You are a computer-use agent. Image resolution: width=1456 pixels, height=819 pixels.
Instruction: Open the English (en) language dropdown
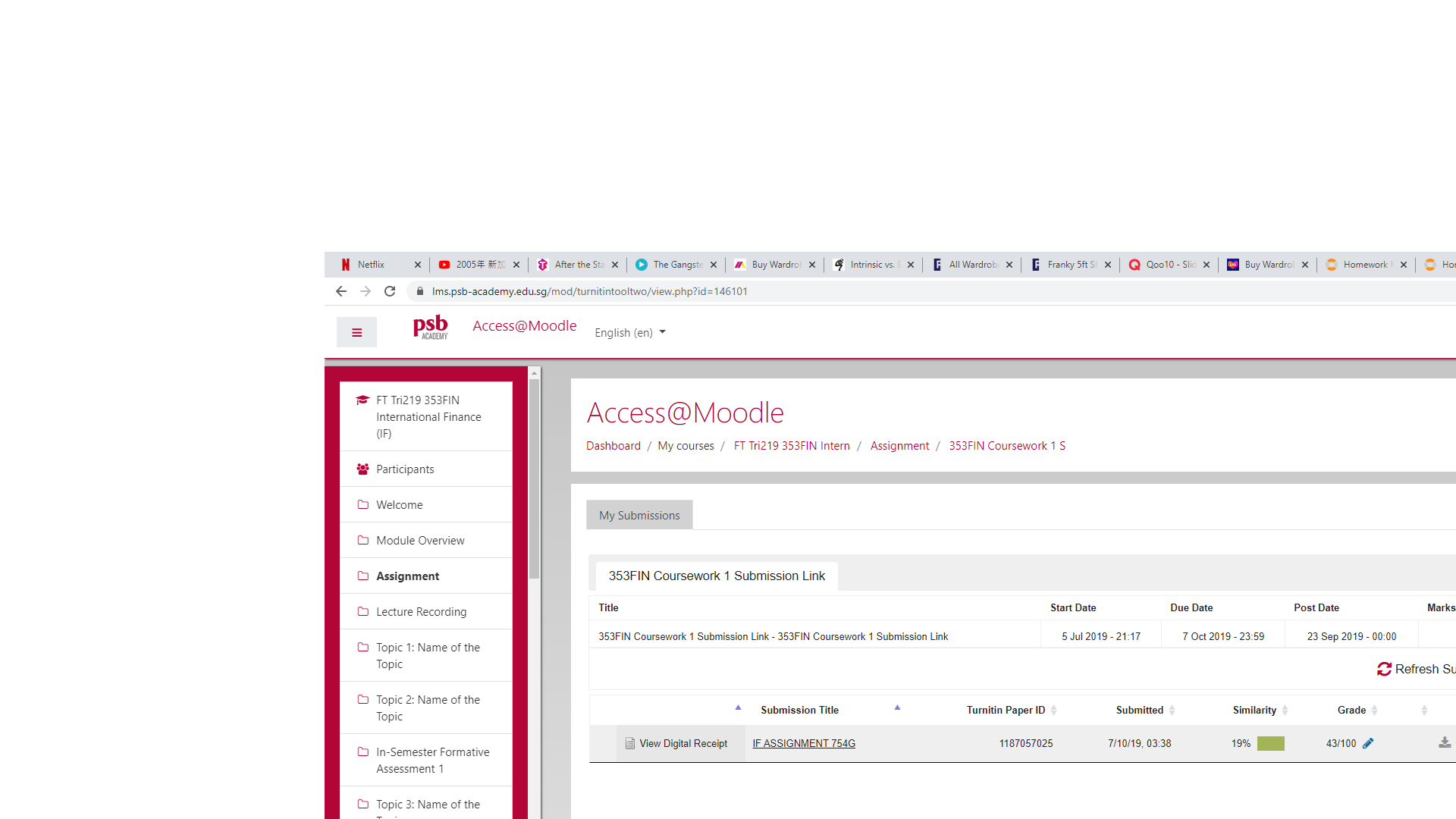(629, 332)
